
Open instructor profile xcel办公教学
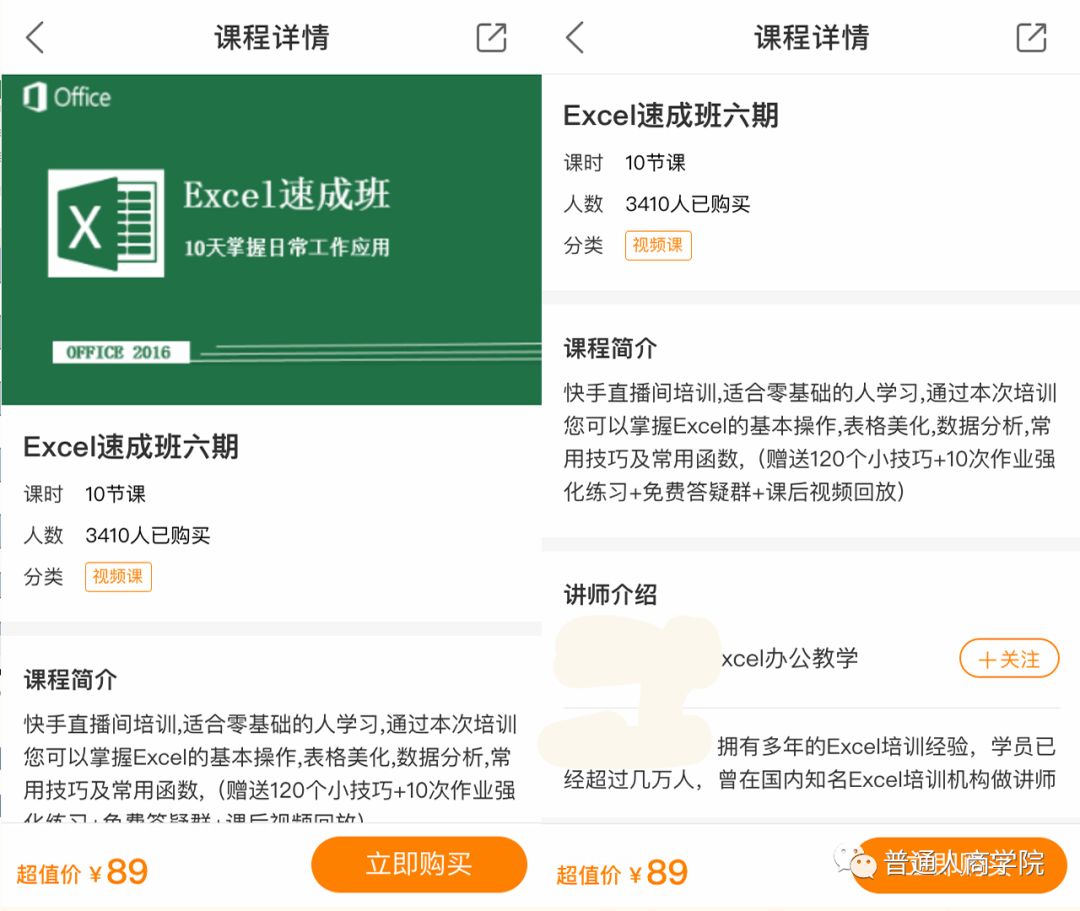pos(789,658)
